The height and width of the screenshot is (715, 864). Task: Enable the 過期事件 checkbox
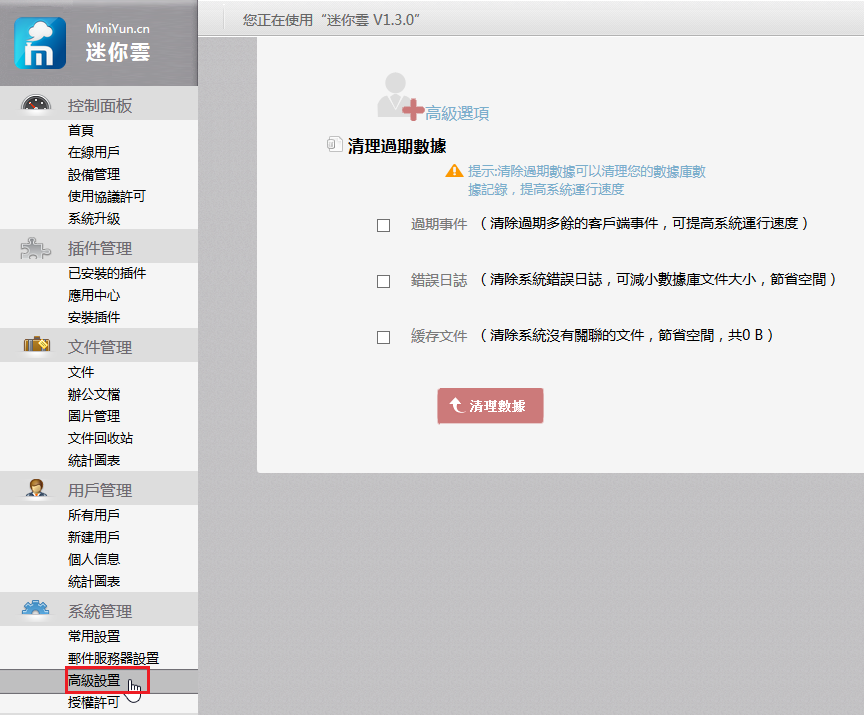tap(384, 225)
